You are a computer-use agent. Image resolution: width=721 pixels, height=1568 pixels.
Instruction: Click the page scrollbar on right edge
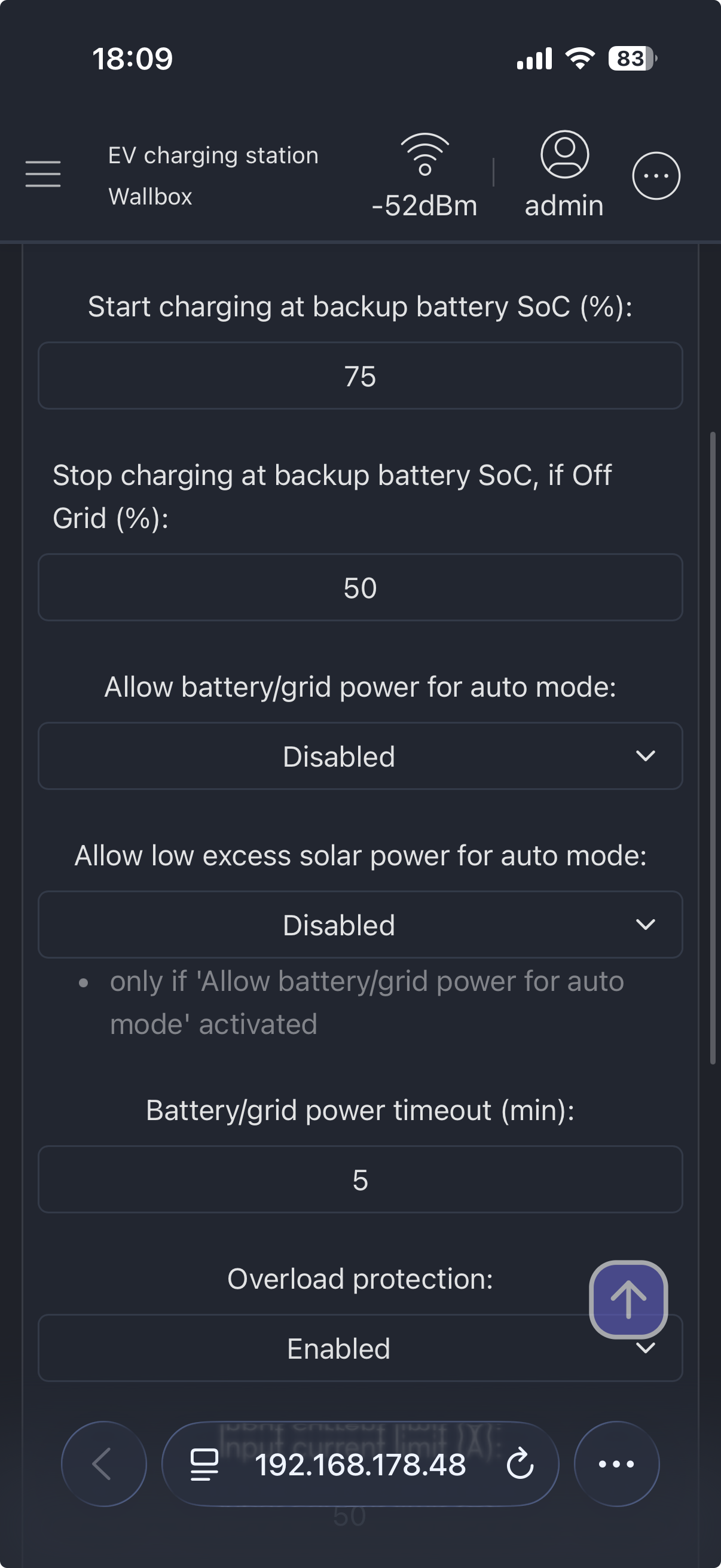(x=713, y=748)
